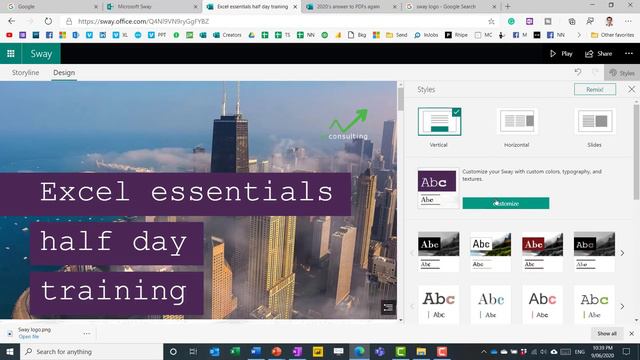Screen dimensions: 640x360
Task: Close the Styles pane
Action: pyautogui.click(x=631, y=89)
